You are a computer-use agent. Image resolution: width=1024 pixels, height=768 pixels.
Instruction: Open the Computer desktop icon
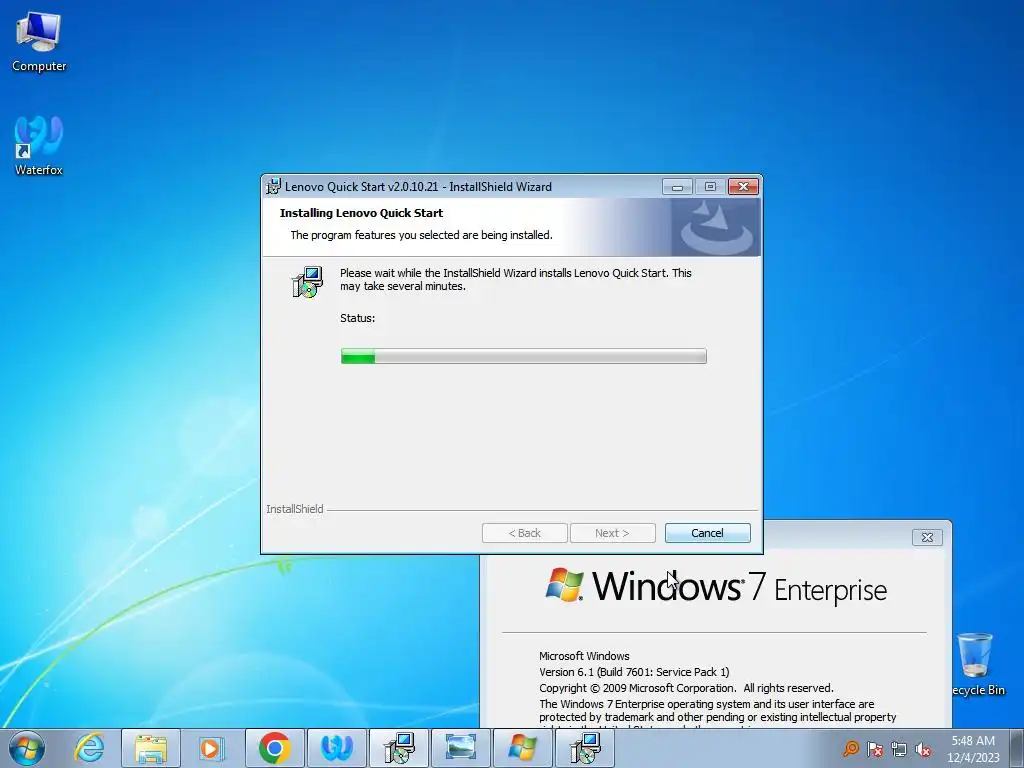[x=39, y=42]
